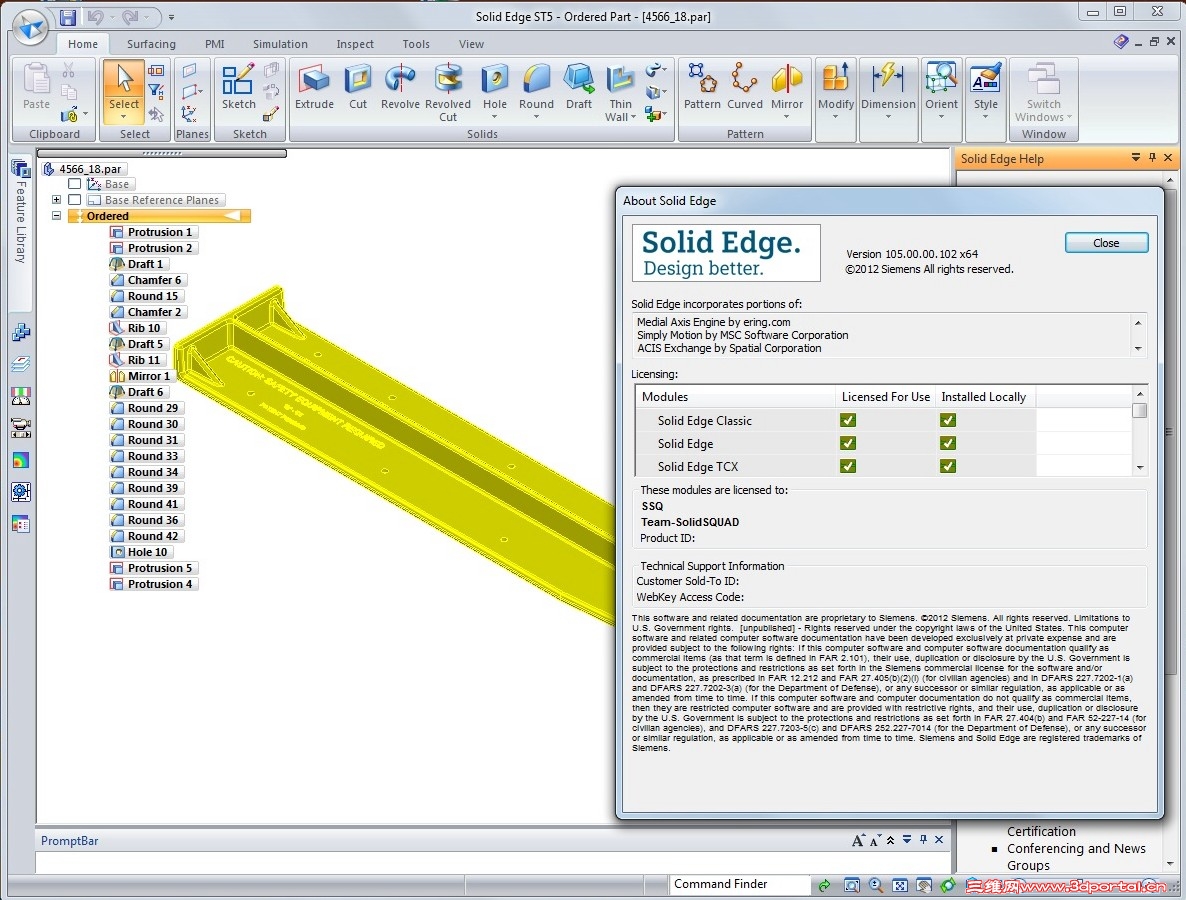This screenshot has height=900, width=1186.
Task: Select the Curved pattern tool
Action: pos(744,88)
